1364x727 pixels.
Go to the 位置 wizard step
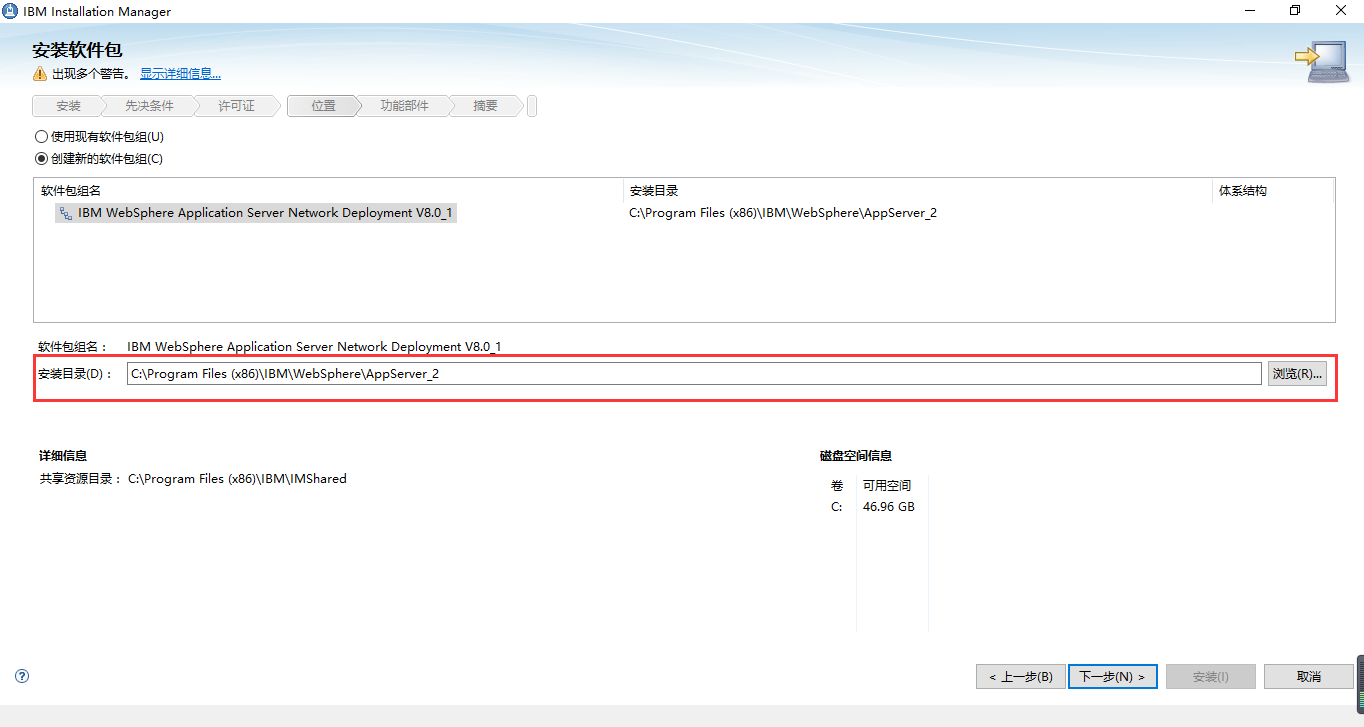(323, 106)
